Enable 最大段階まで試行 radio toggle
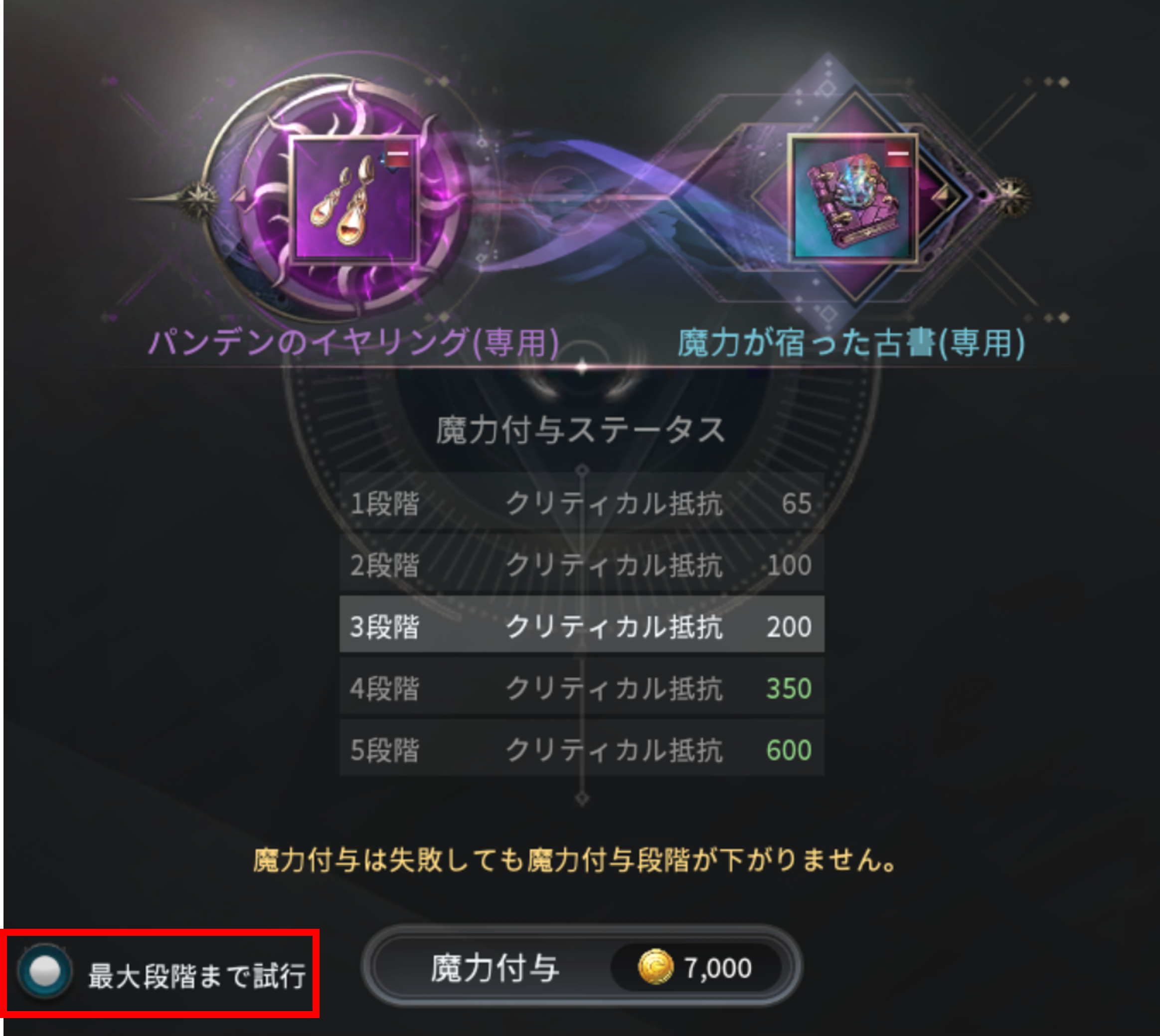This screenshot has height=1036, width=1160. [44, 971]
